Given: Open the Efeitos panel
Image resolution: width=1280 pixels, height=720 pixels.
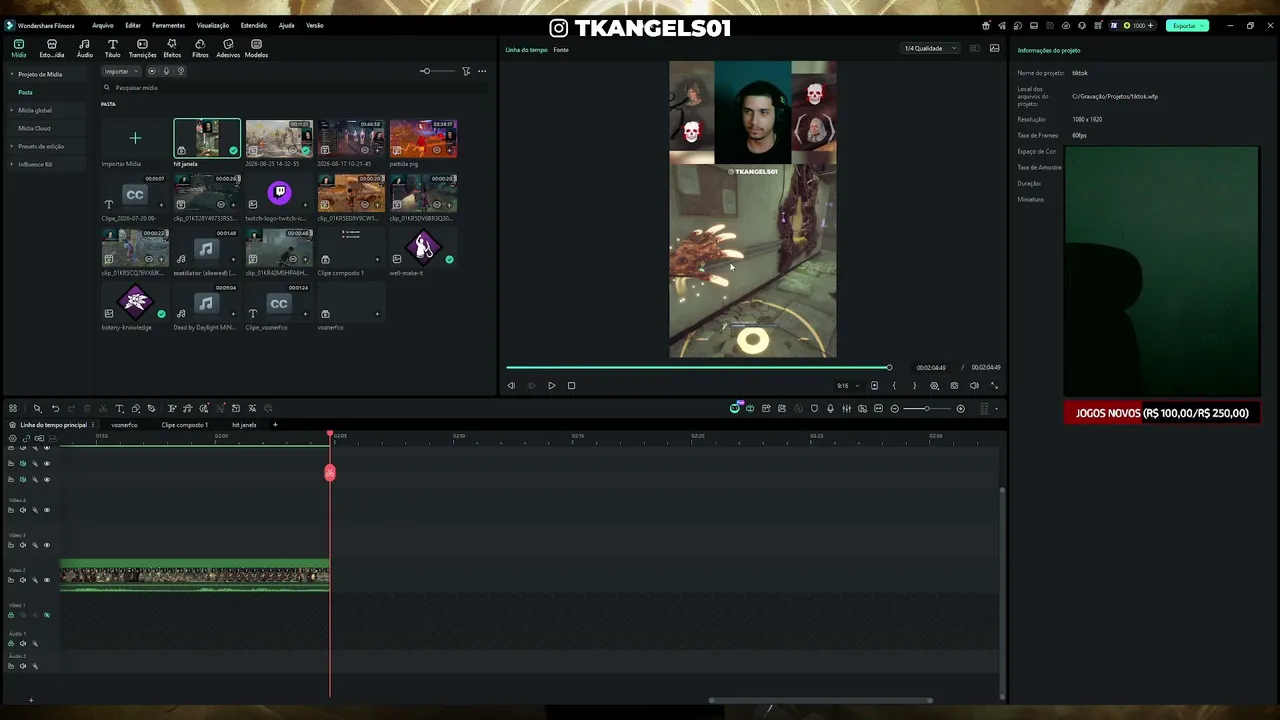Looking at the screenshot, I should [x=172, y=48].
